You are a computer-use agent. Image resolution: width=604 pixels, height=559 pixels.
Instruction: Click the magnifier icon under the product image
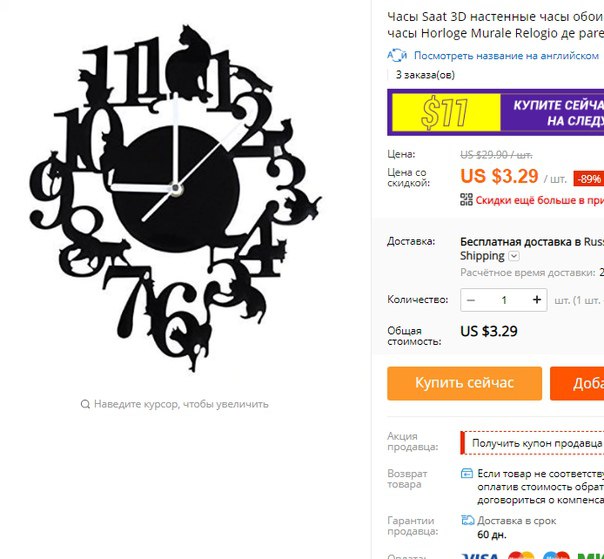click(85, 404)
